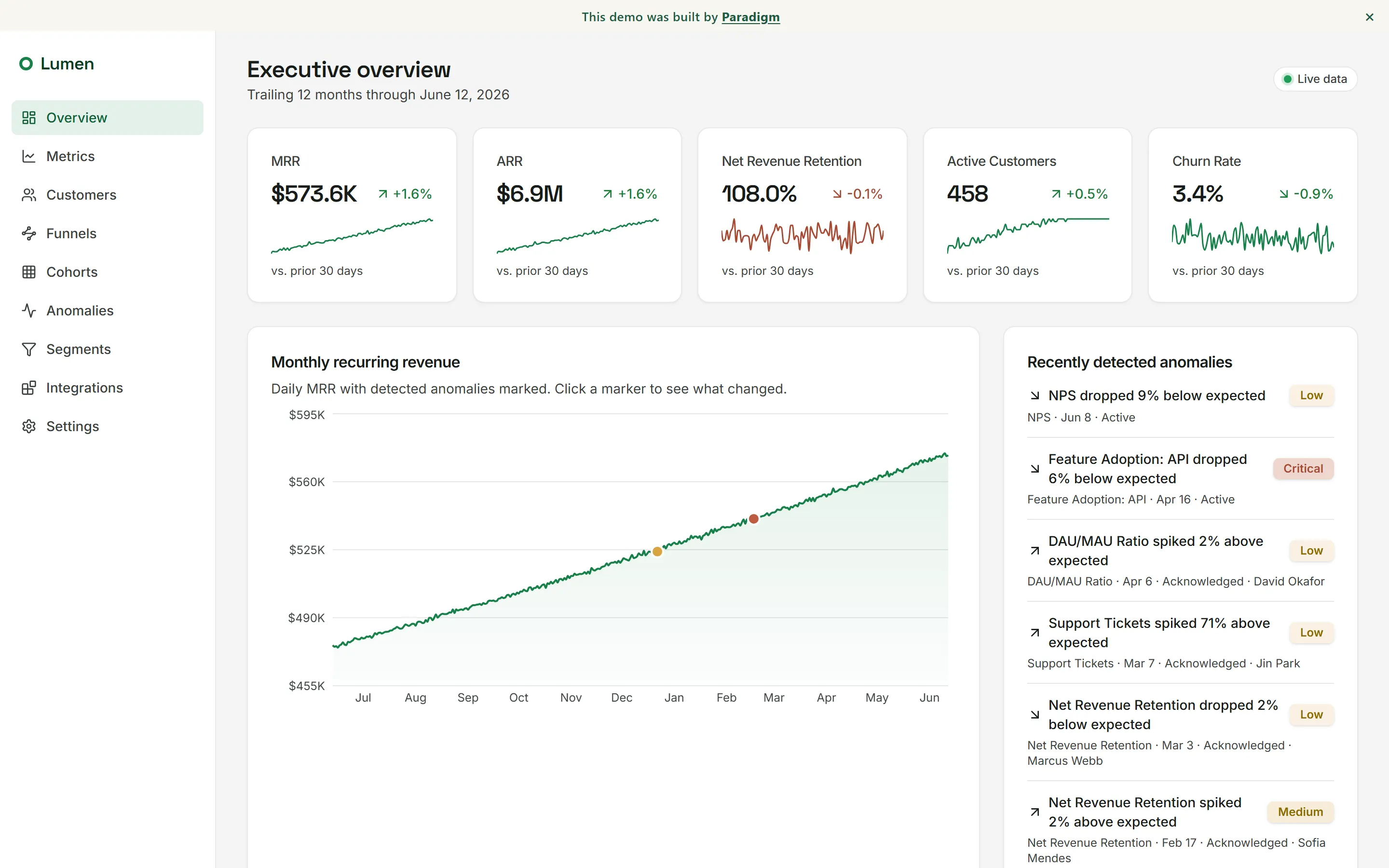The image size is (1389, 868).
Task: Follow the Paradigm link in banner
Action: tap(750, 17)
